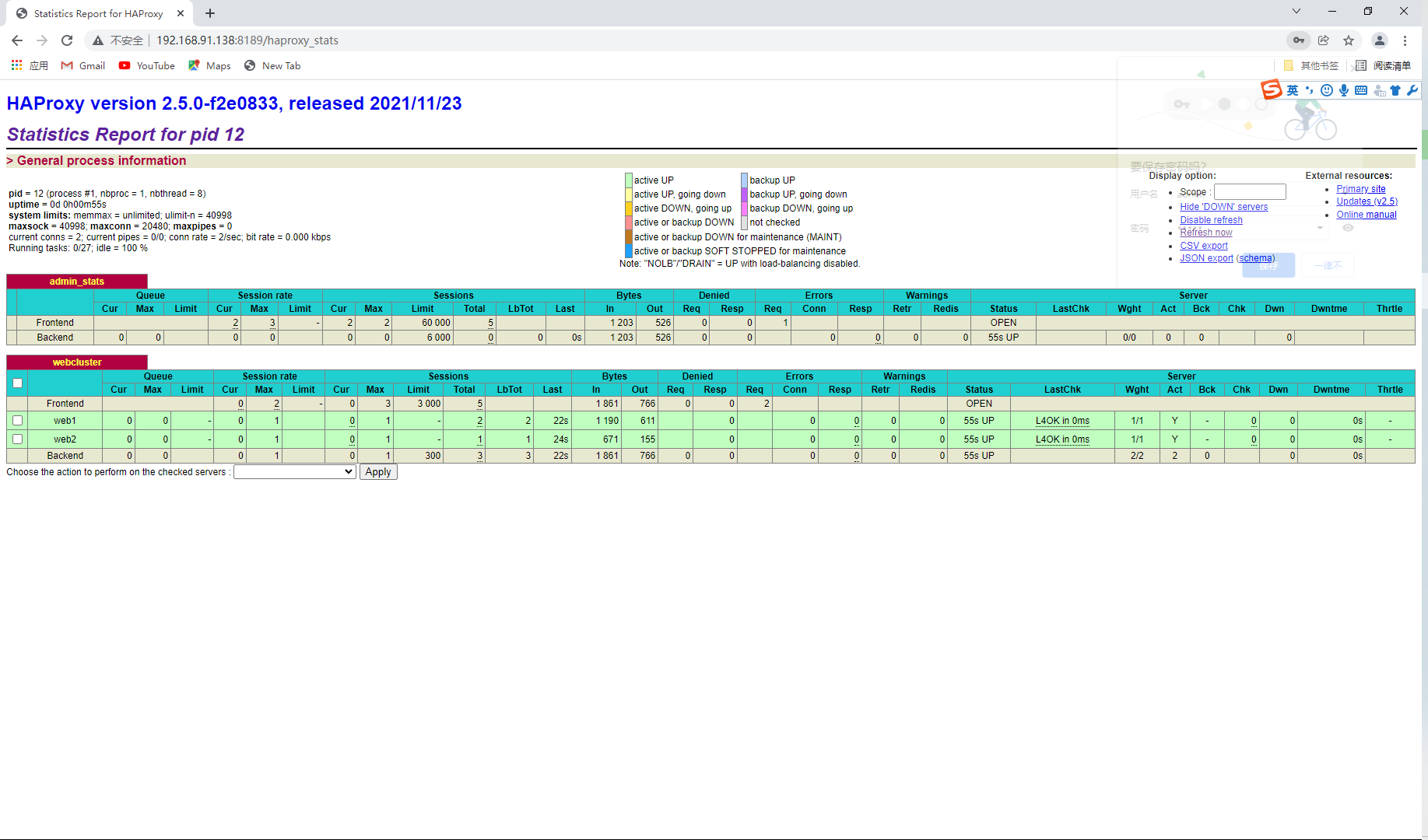Open the Updates (v2.5) link
The width and height of the screenshot is (1428, 840).
click(1367, 201)
